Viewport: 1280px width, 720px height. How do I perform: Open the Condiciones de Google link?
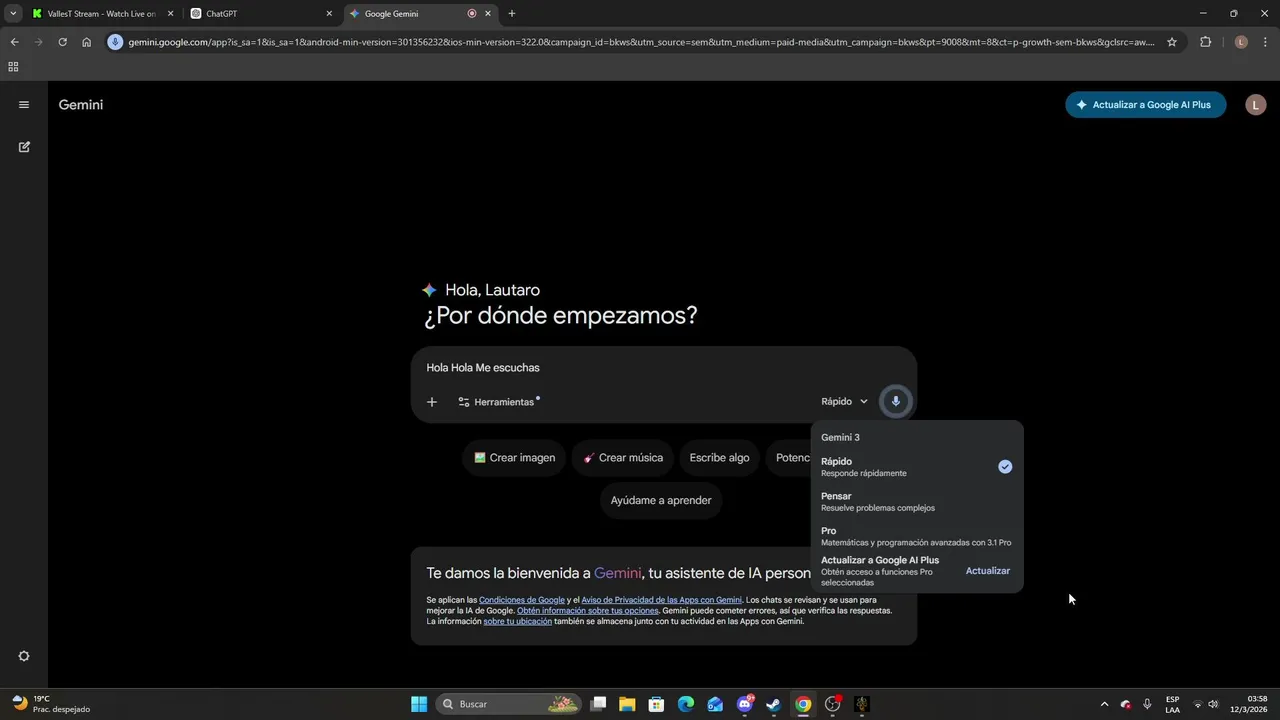coord(522,600)
